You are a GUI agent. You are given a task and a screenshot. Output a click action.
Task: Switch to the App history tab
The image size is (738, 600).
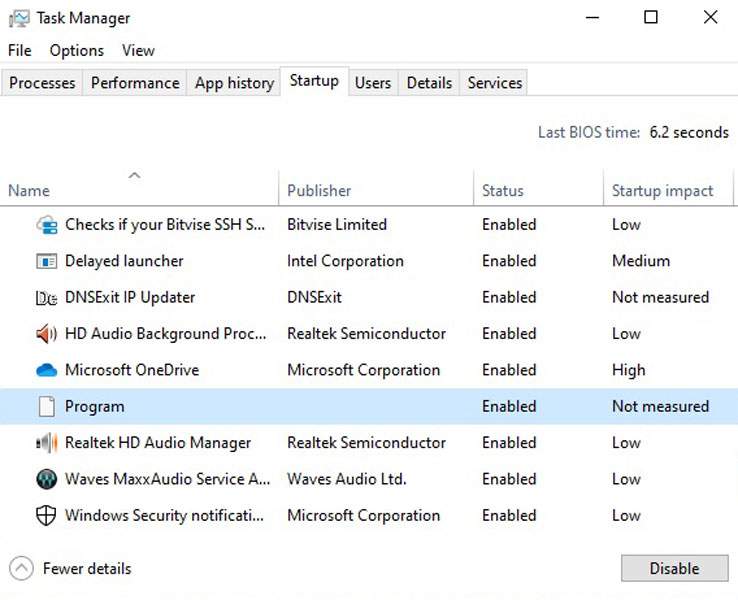(234, 83)
